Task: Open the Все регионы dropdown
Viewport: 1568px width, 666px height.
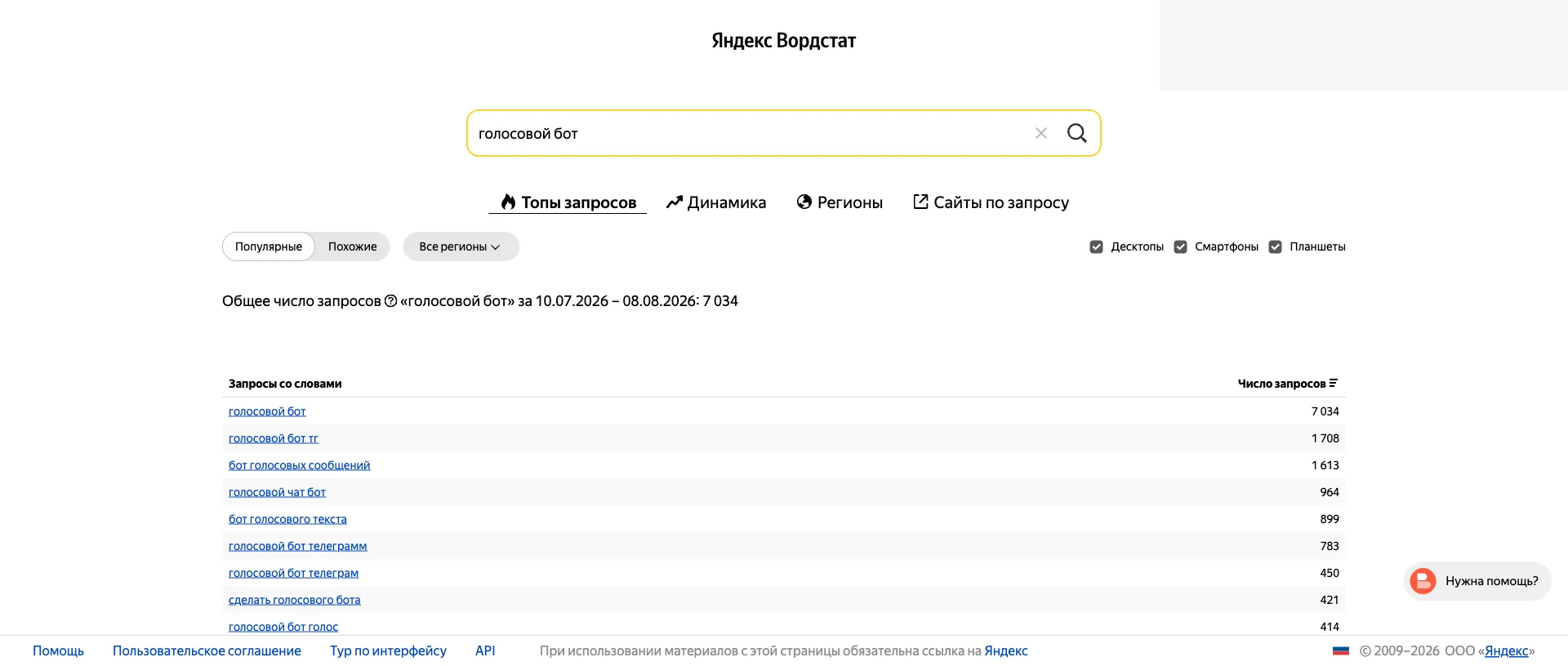Action: click(461, 246)
